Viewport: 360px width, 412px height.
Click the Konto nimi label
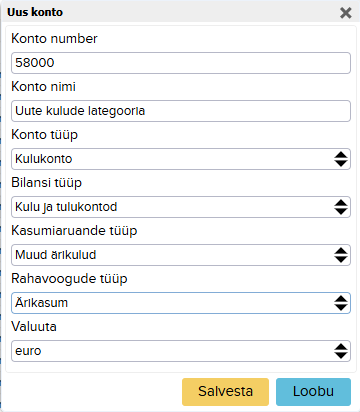click(43, 87)
